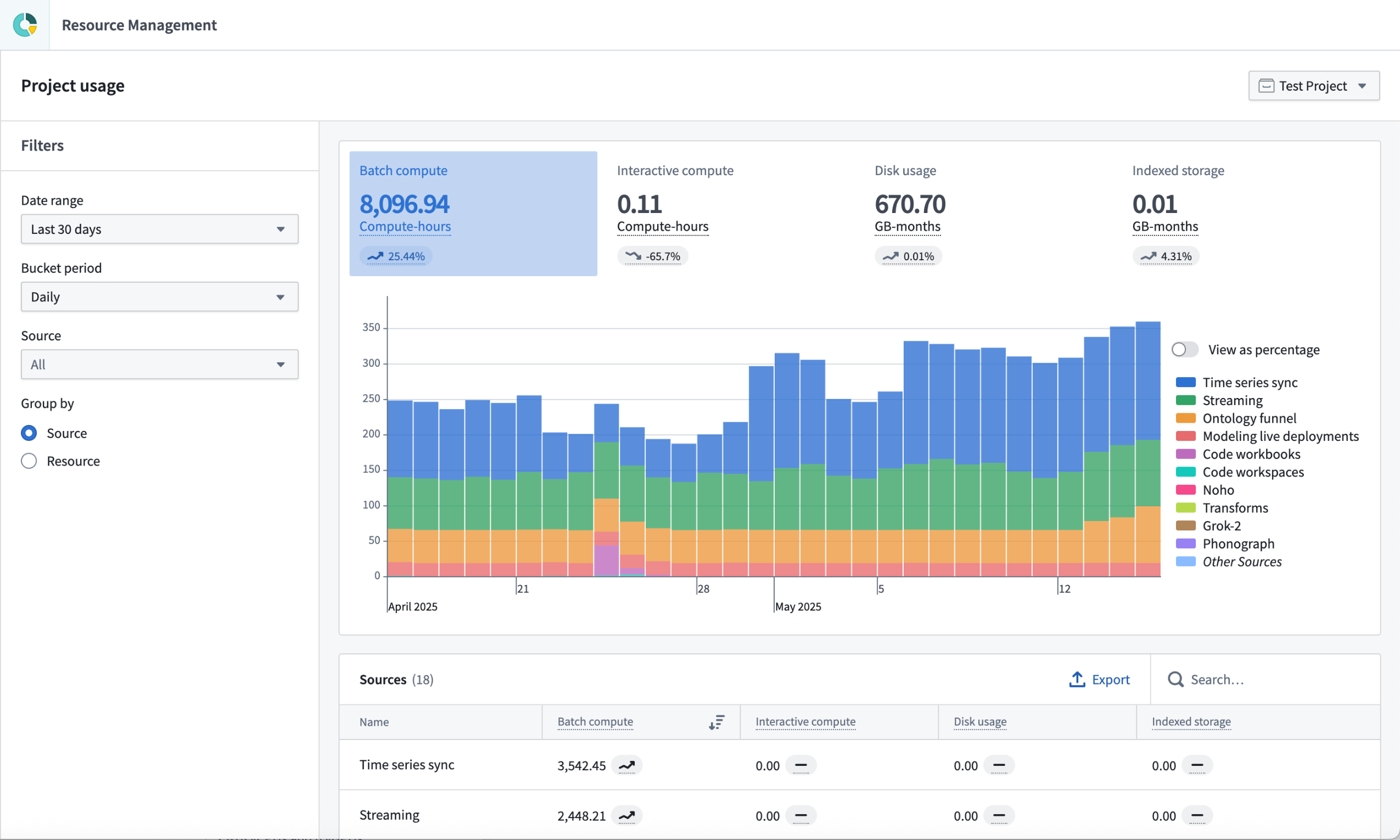Click the trend sparkline beside Streaming 2,448.21
Screen dimensions: 1400x840
click(628, 815)
